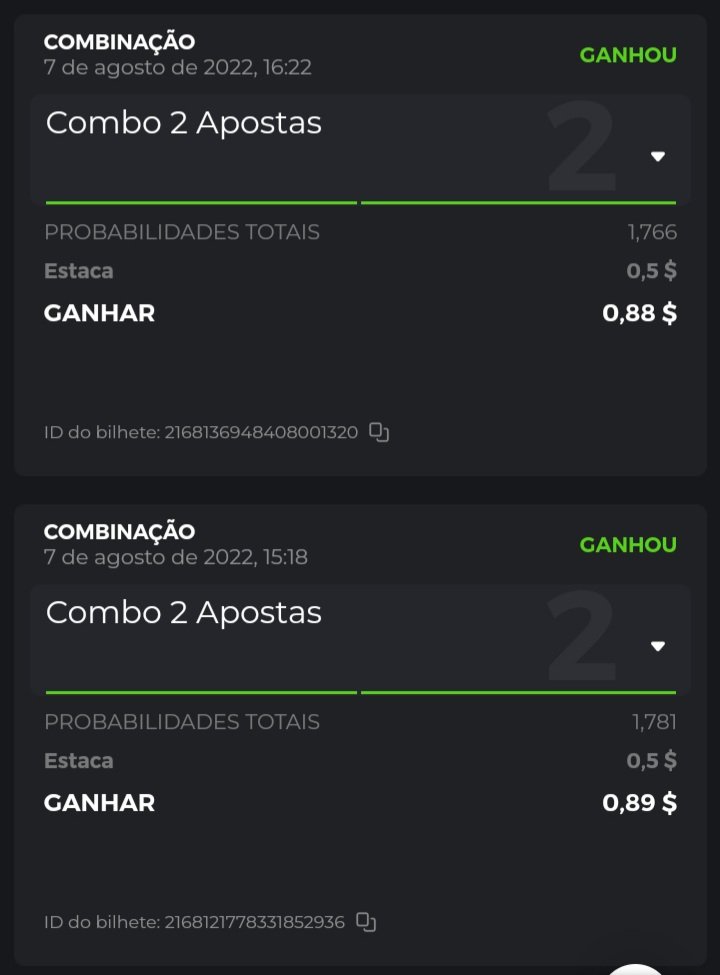Click total odds value 1,766
The width and height of the screenshot is (720, 975).
coord(652,232)
